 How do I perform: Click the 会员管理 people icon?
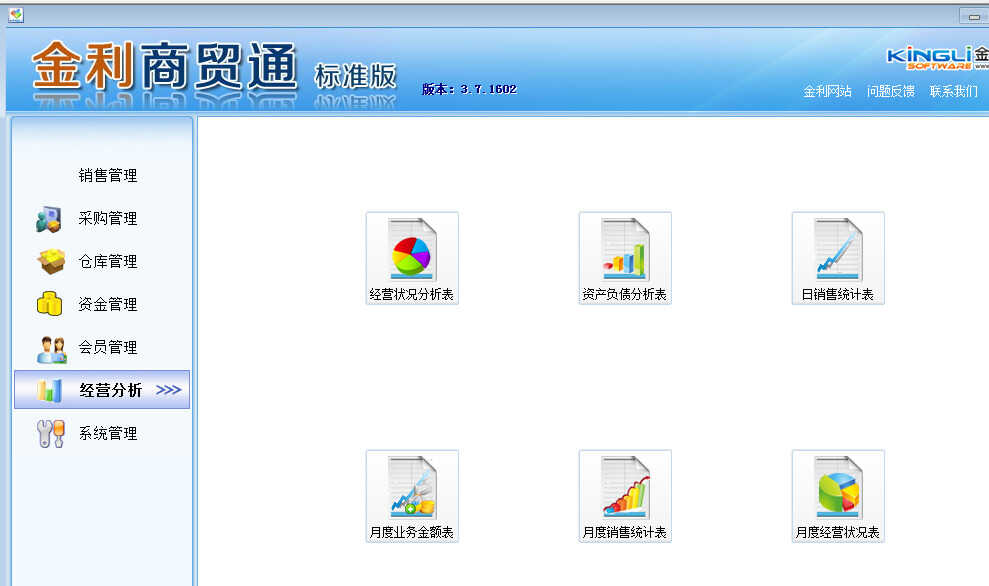51,349
